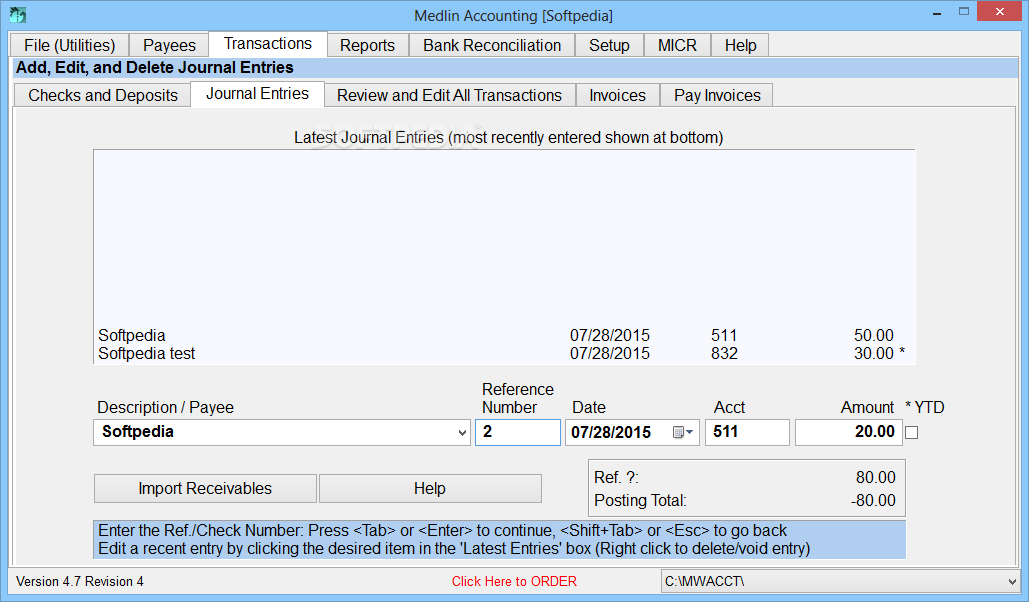Open the Reports tab
Viewport: 1029px width, 602px height.
[368, 45]
